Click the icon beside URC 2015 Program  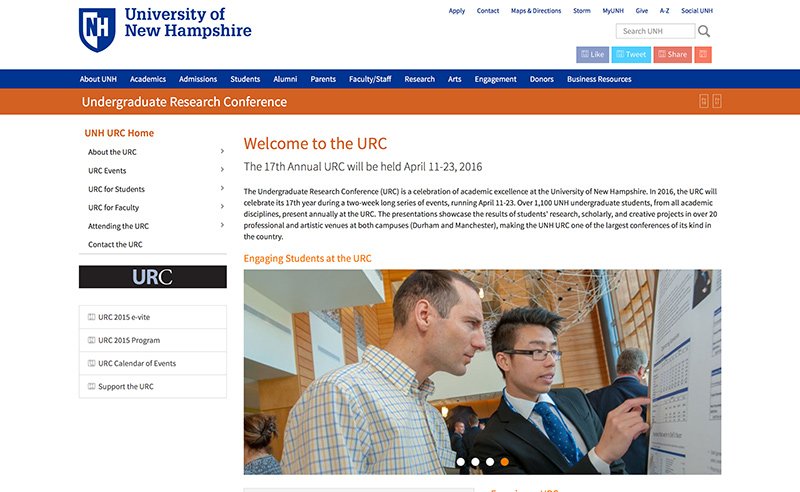(x=91, y=340)
